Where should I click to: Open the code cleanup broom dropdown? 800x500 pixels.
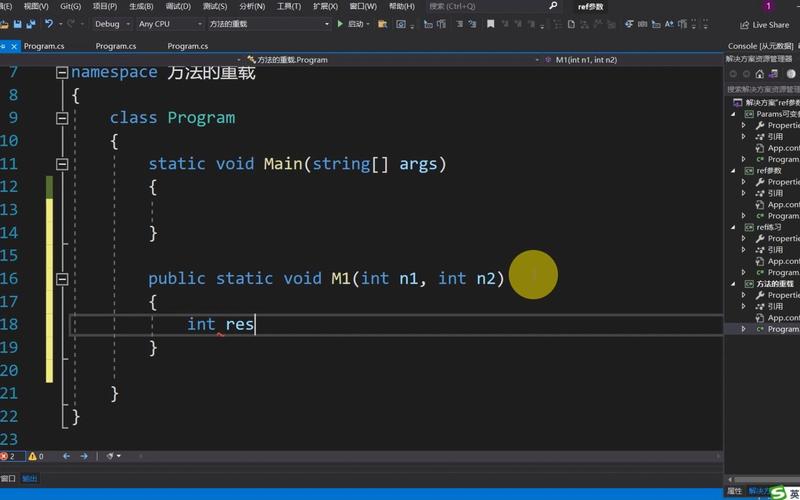click(113, 456)
